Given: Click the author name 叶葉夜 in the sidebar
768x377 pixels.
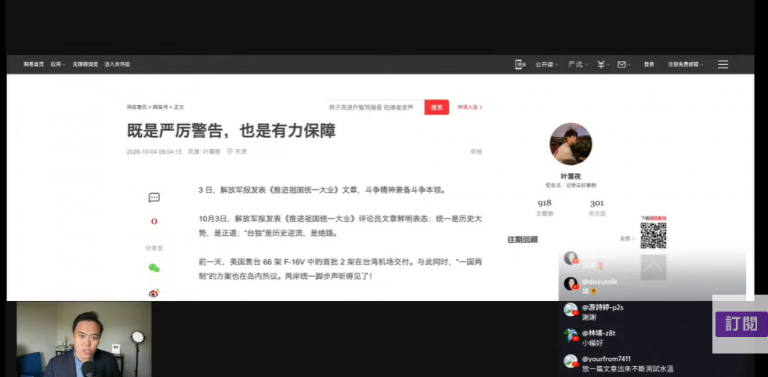Looking at the screenshot, I should click(571, 176).
